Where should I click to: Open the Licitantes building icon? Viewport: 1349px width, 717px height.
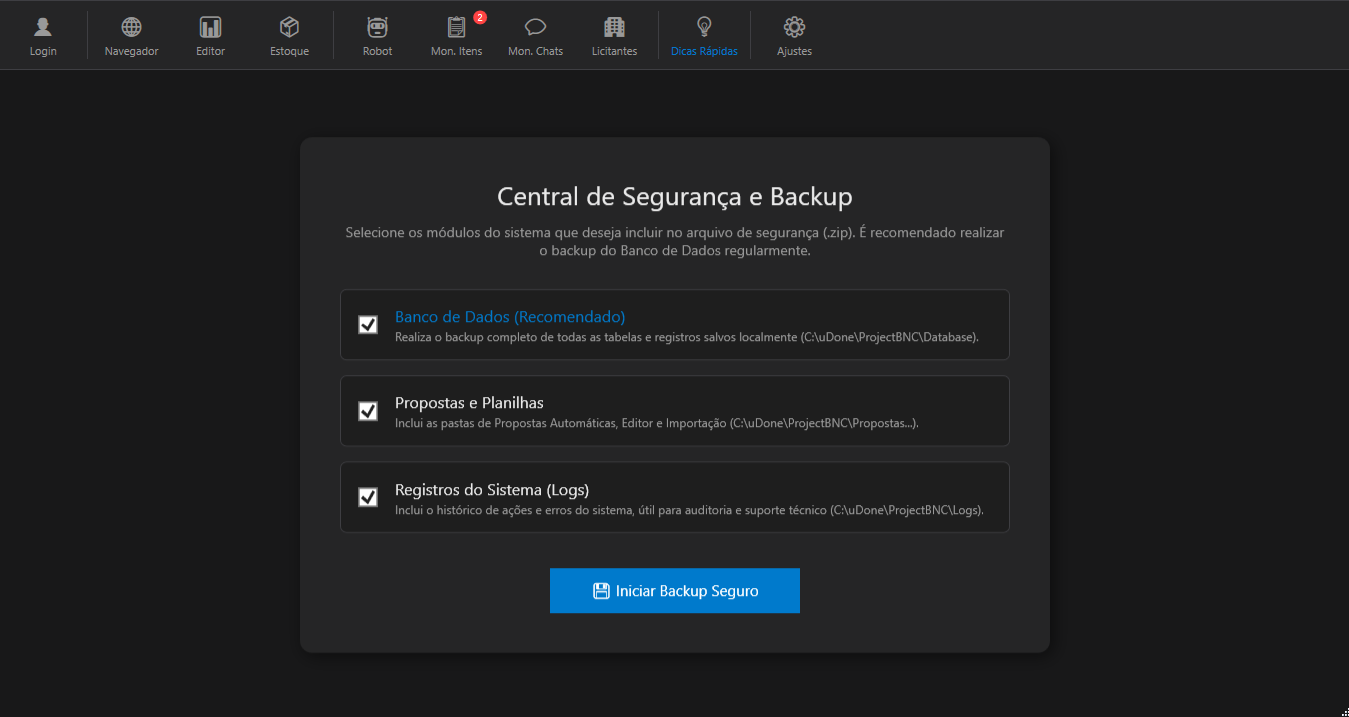(614, 28)
